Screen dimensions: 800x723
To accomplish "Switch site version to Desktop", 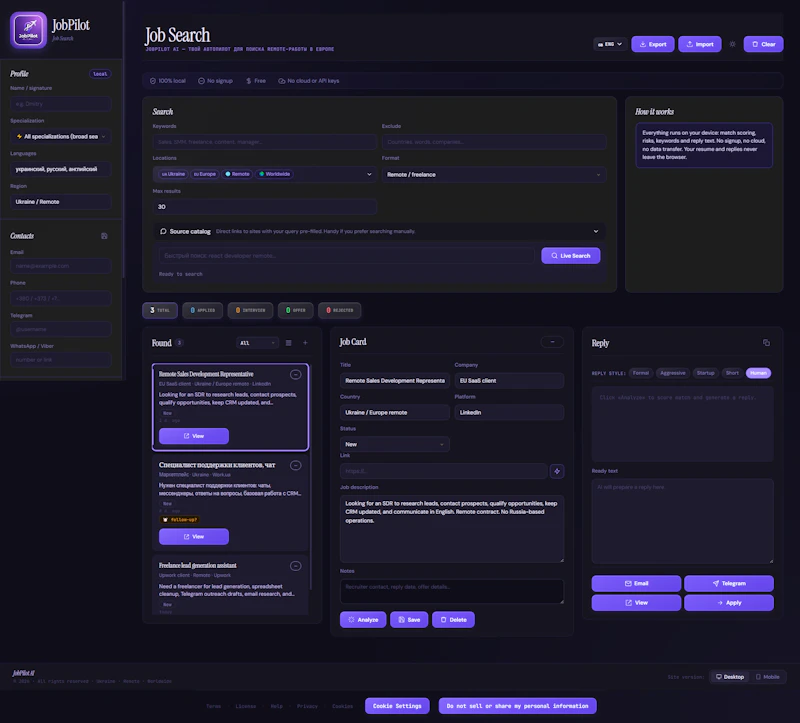I will pyautogui.click(x=730, y=677).
